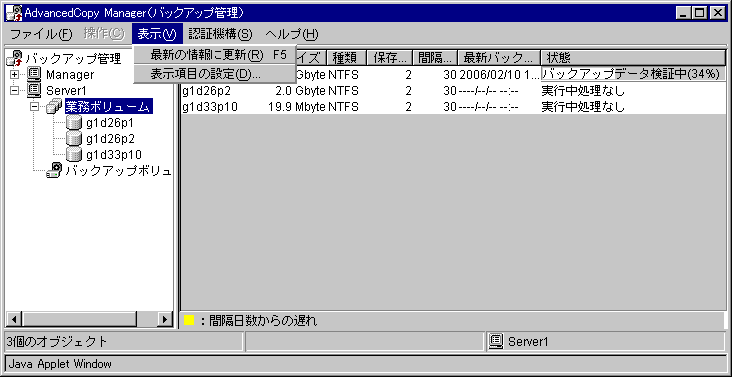Image resolution: width=732 pixels, height=377 pixels.
Task: Choose 表示項目の設定(D)... menu entry
Action: [x=215, y=74]
